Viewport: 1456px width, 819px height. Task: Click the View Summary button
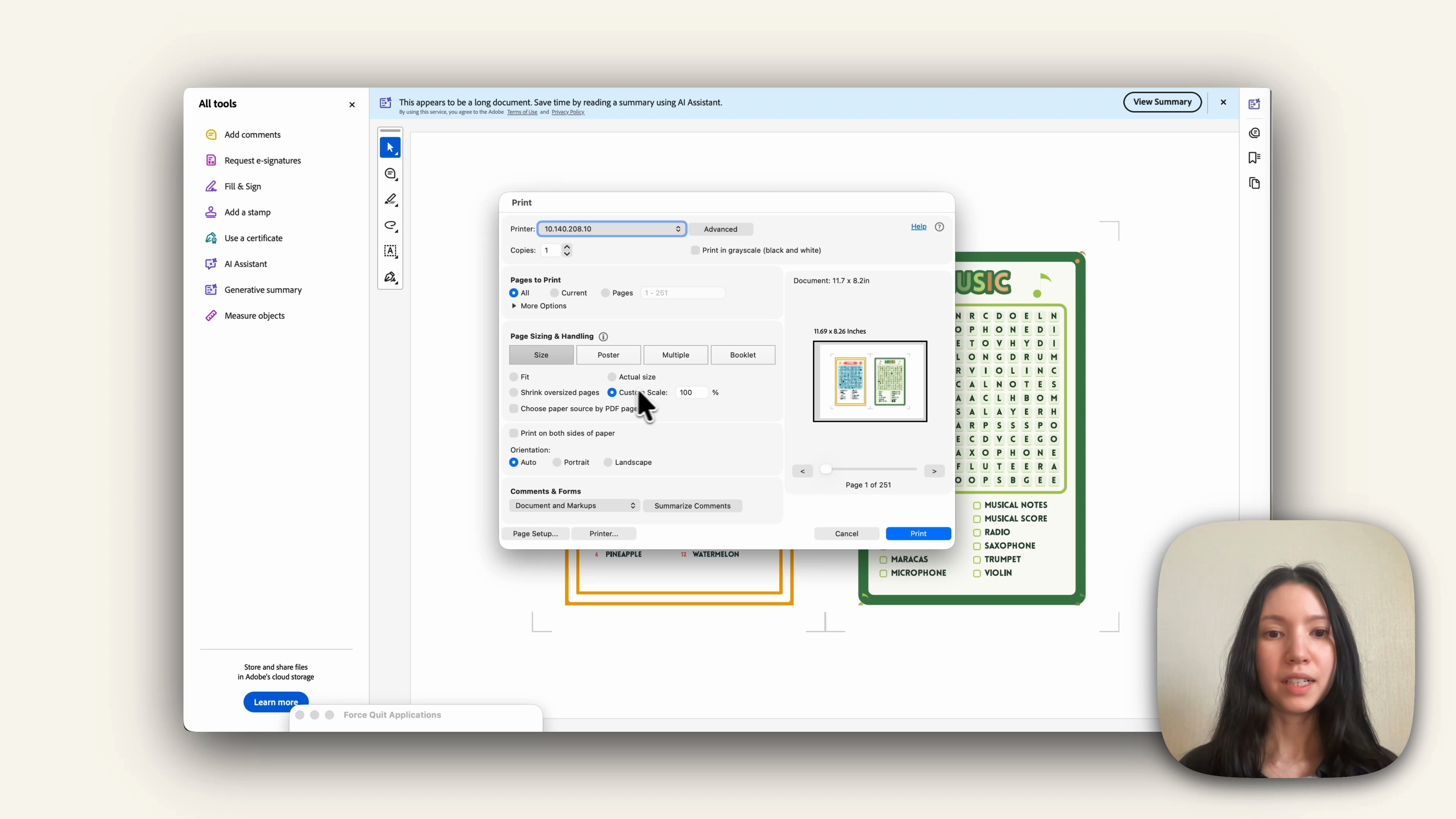pos(1162,102)
